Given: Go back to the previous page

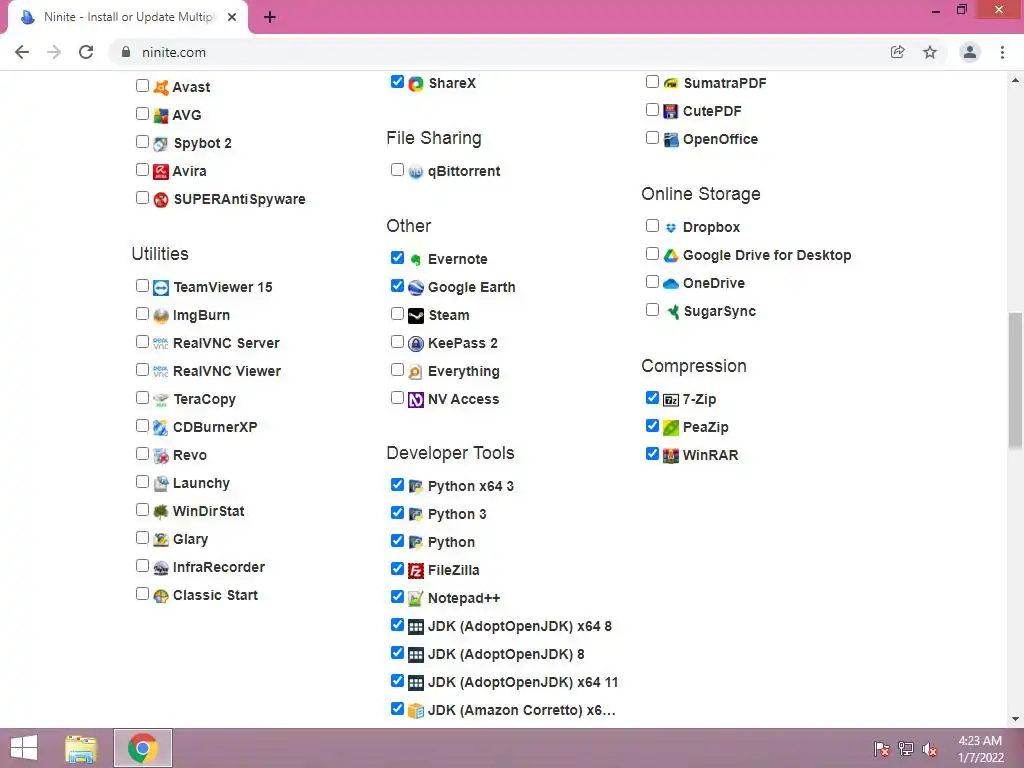Looking at the screenshot, I should pyautogui.click(x=22, y=52).
